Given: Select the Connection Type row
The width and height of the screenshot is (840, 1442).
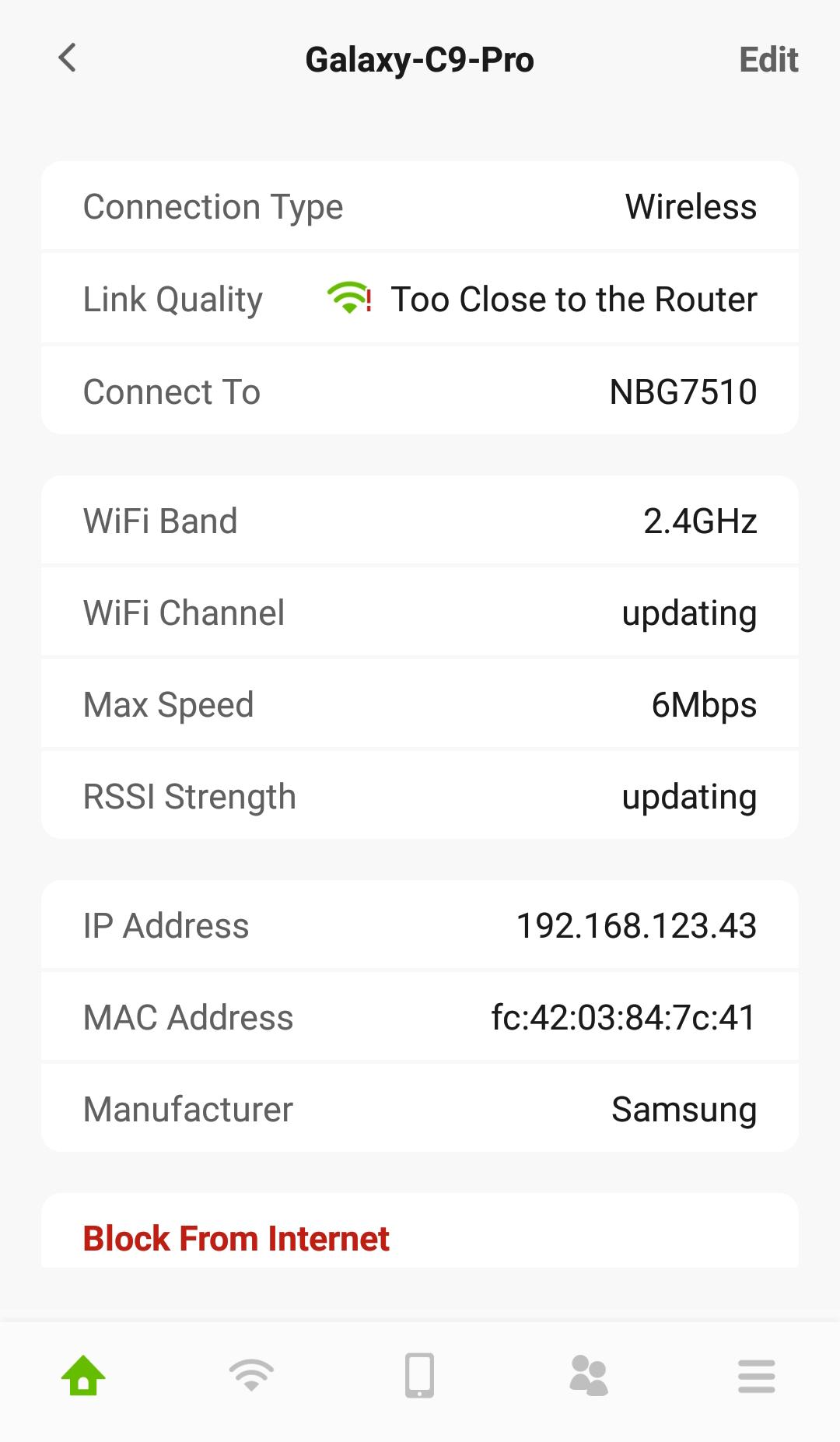Looking at the screenshot, I should tap(419, 207).
